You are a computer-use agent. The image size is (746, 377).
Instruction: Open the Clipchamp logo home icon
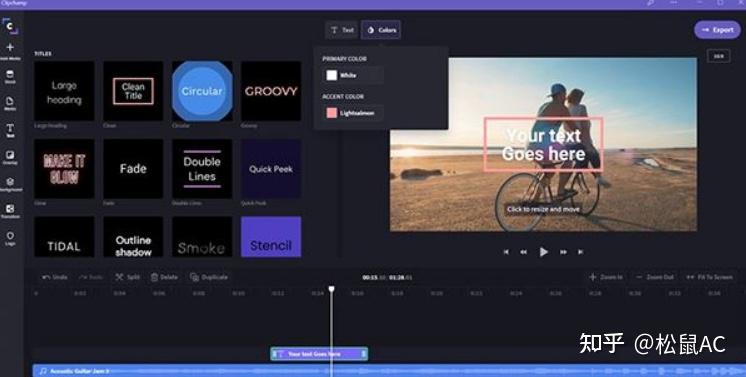[10, 26]
